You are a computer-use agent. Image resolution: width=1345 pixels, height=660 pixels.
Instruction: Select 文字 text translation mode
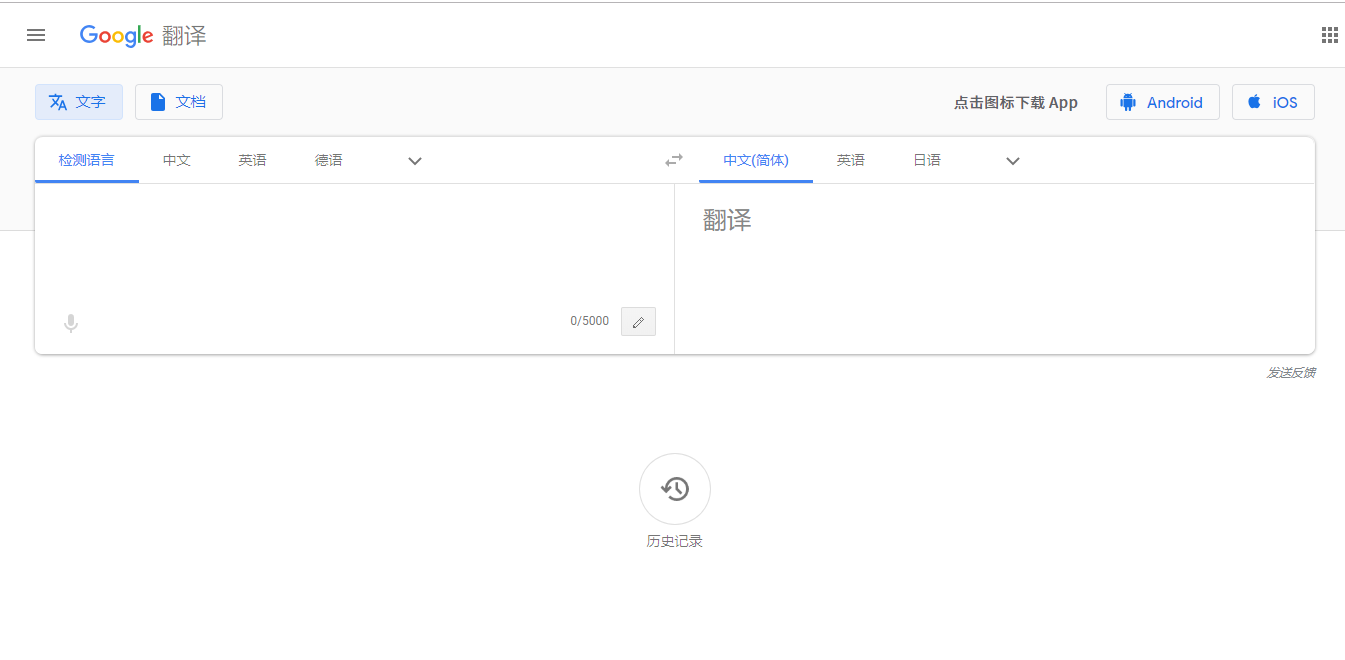(x=79, y=102)
